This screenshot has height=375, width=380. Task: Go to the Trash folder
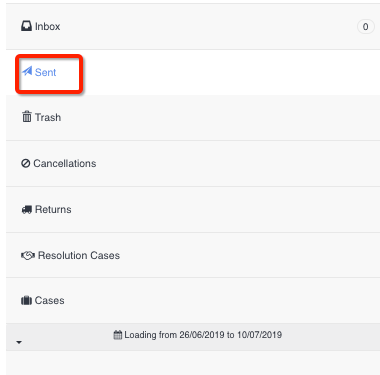pyautogui.click(x=48, y=117)
